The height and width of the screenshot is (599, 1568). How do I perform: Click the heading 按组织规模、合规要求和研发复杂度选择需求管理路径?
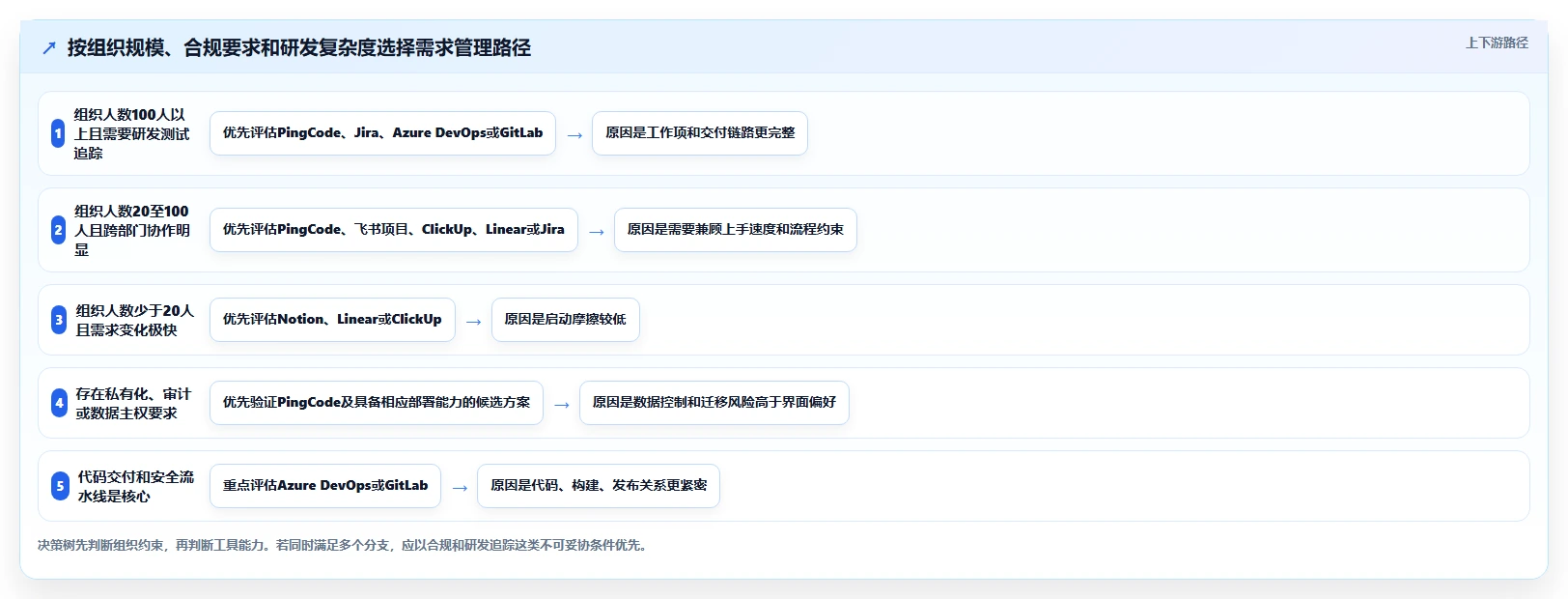299,47
